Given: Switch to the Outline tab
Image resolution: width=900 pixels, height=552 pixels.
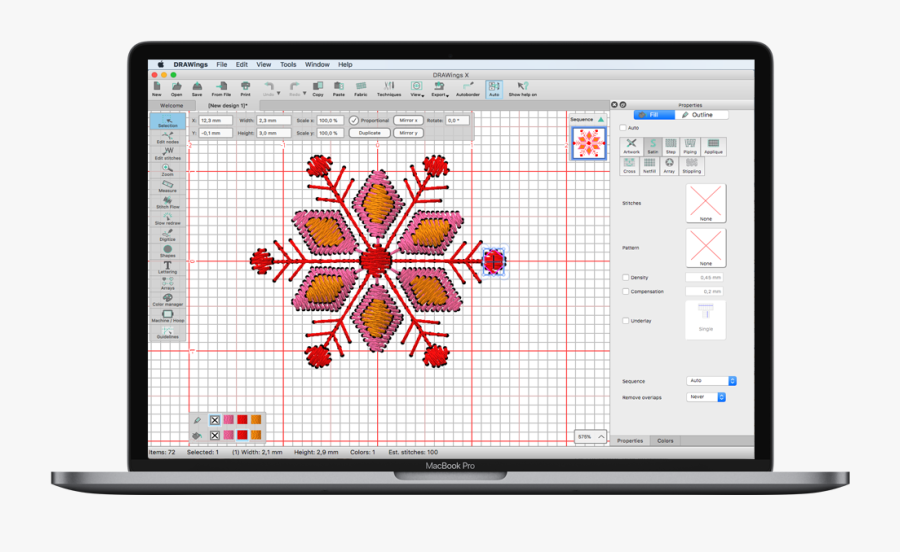Looking at the screenshot, I should click(701, 115).
